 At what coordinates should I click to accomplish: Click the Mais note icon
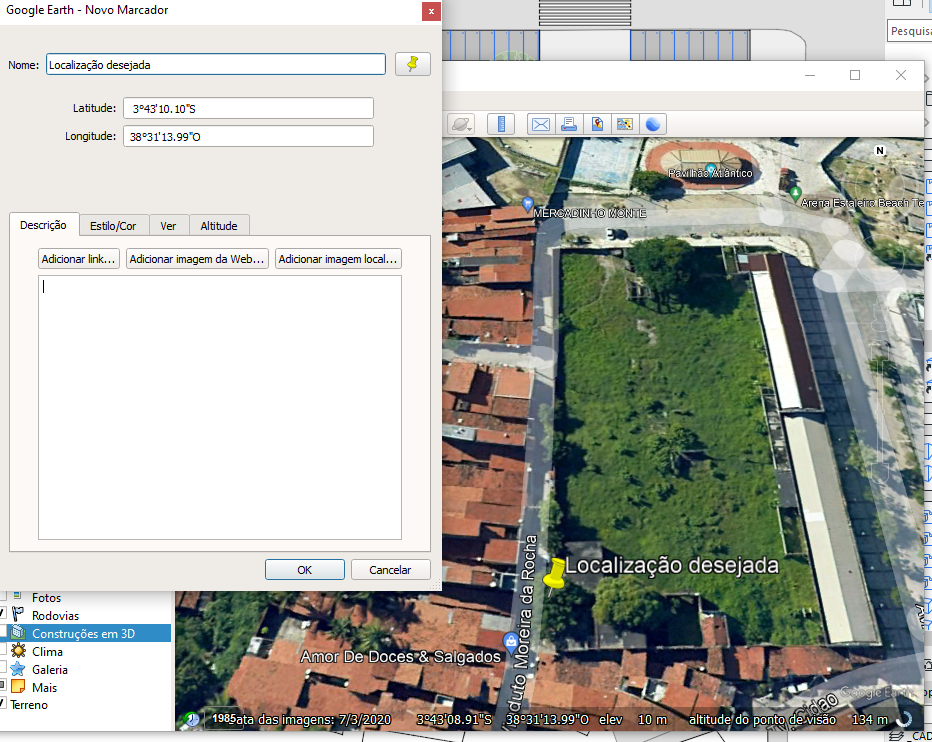click(x=18, y=687)
